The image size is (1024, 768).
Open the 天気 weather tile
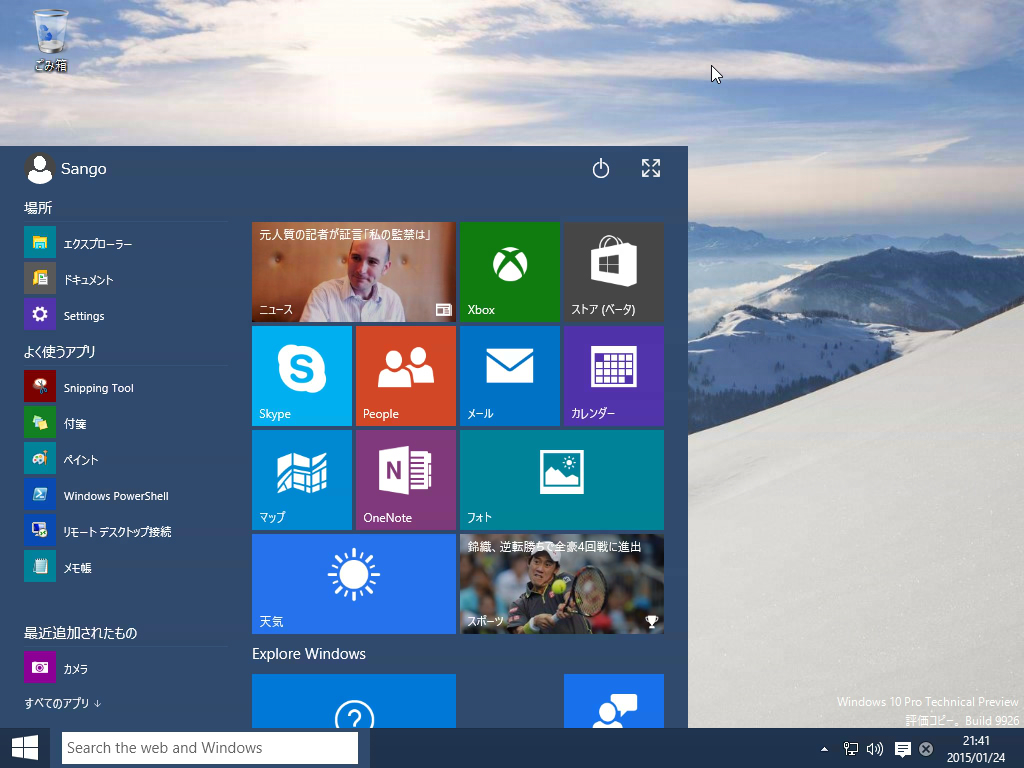pos(354,584)
